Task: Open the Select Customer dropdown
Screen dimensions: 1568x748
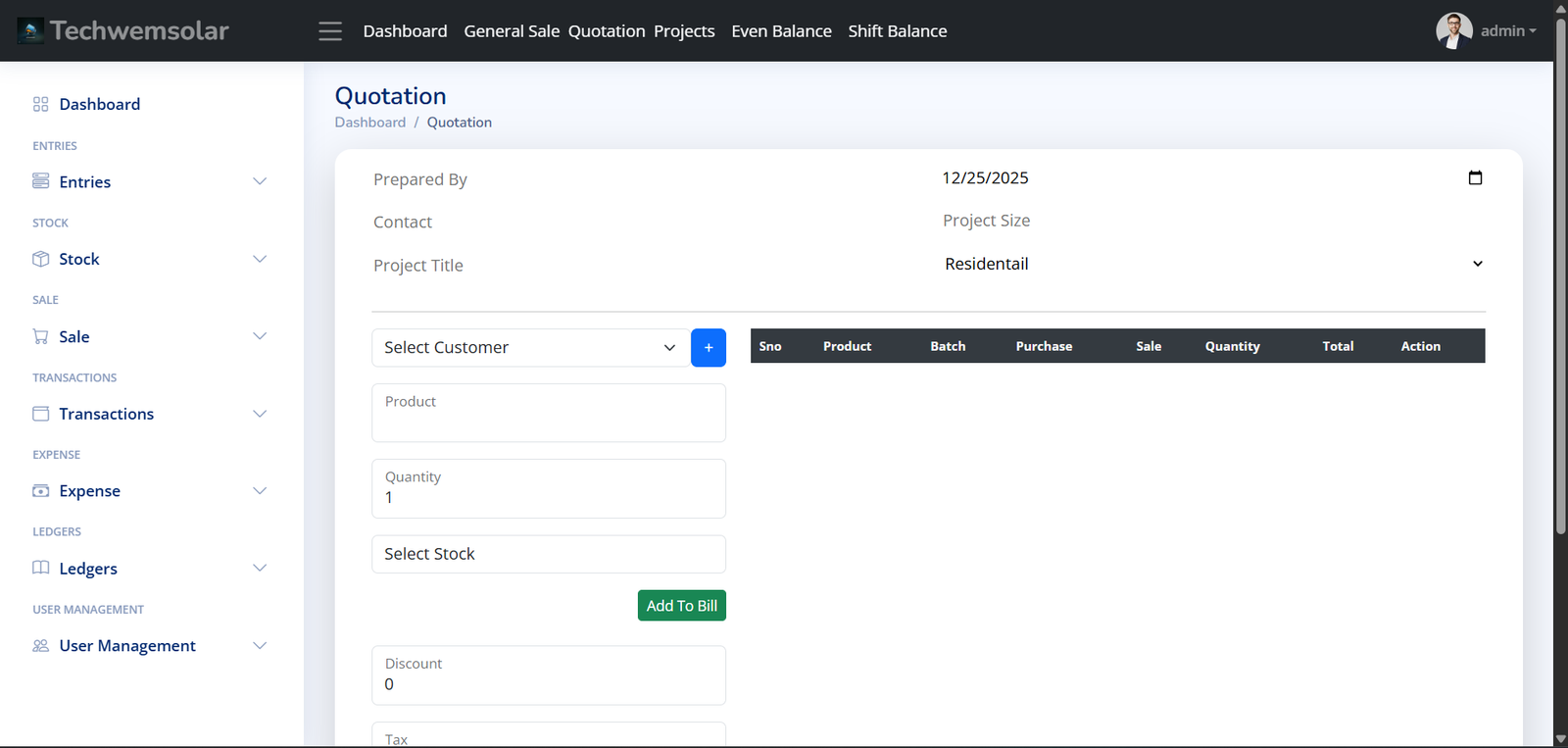Action: pos(529,348)
